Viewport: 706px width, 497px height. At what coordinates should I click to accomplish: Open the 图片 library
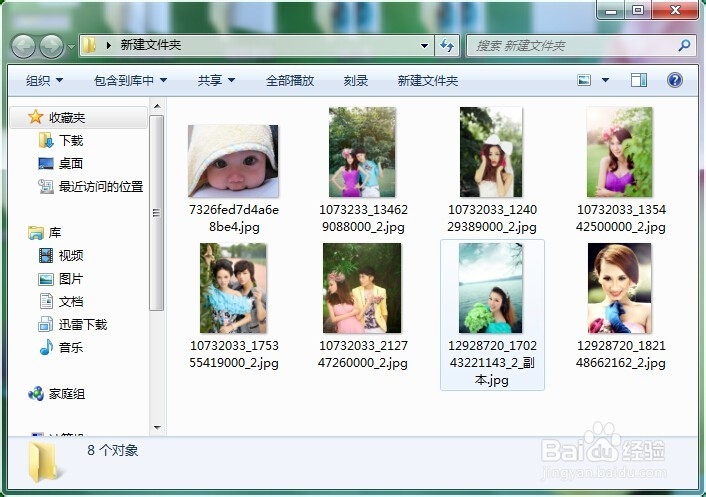coord(71,278)
